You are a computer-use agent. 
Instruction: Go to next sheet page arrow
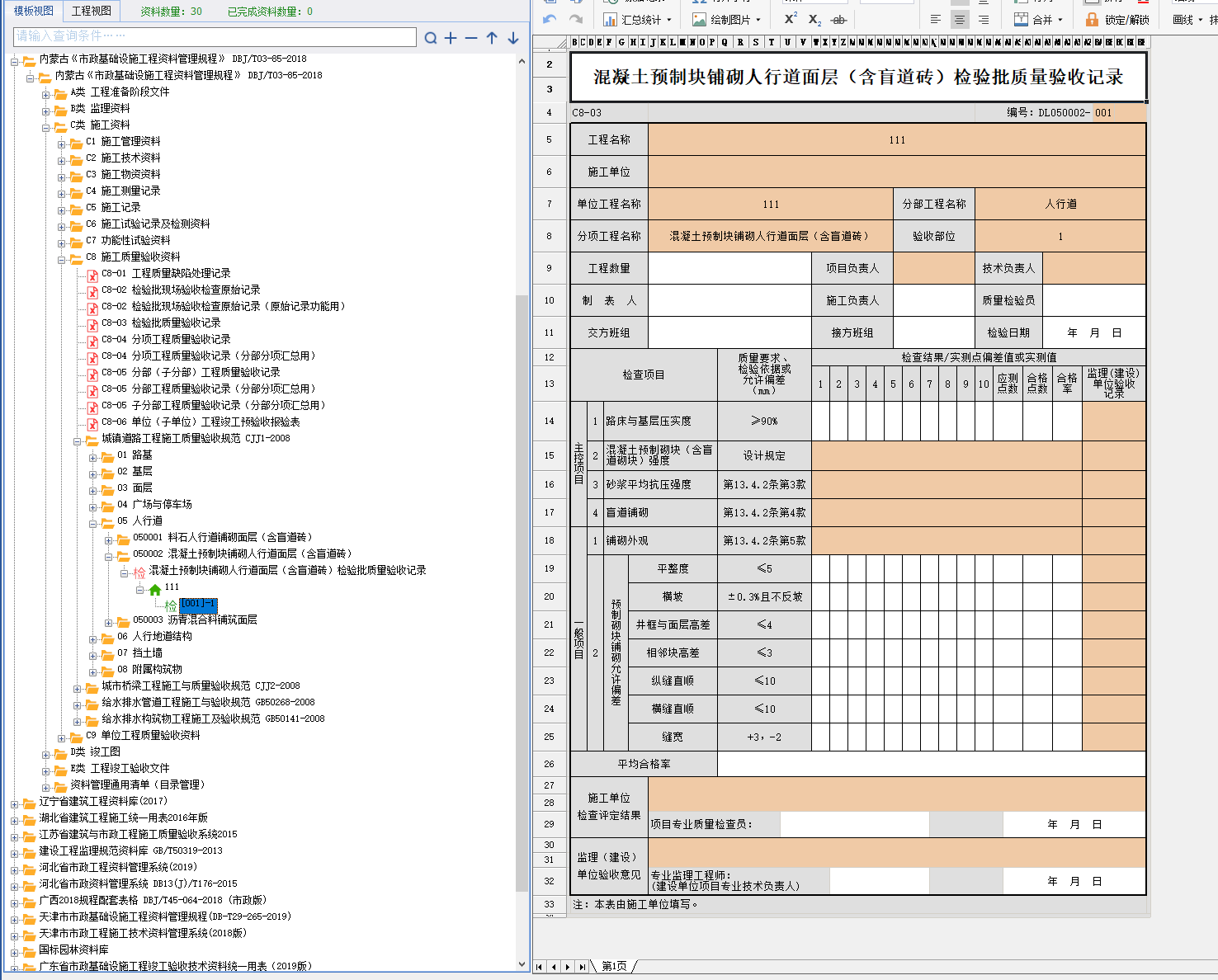tap(569, 966)
